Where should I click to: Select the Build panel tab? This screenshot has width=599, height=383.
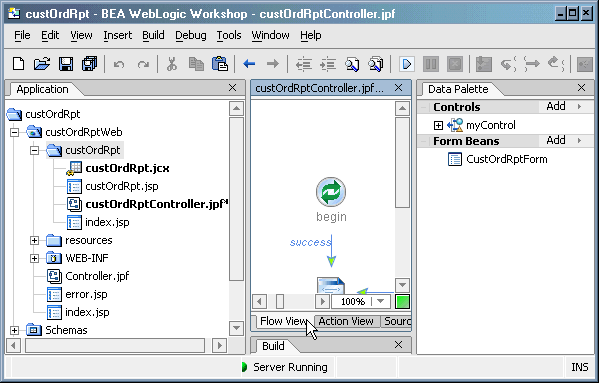click(x=273, y=346)
